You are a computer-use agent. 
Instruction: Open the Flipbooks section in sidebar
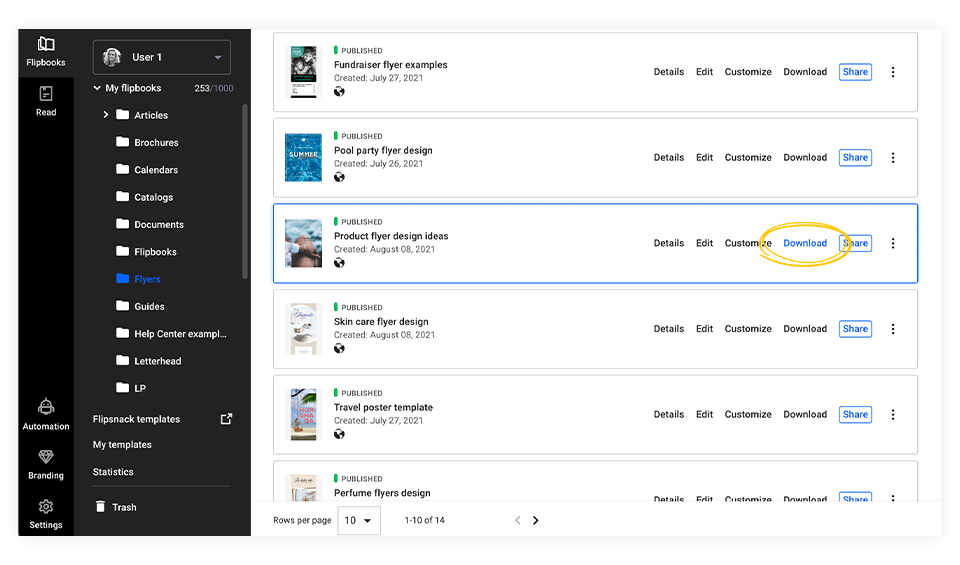click(x=46, y=52)
